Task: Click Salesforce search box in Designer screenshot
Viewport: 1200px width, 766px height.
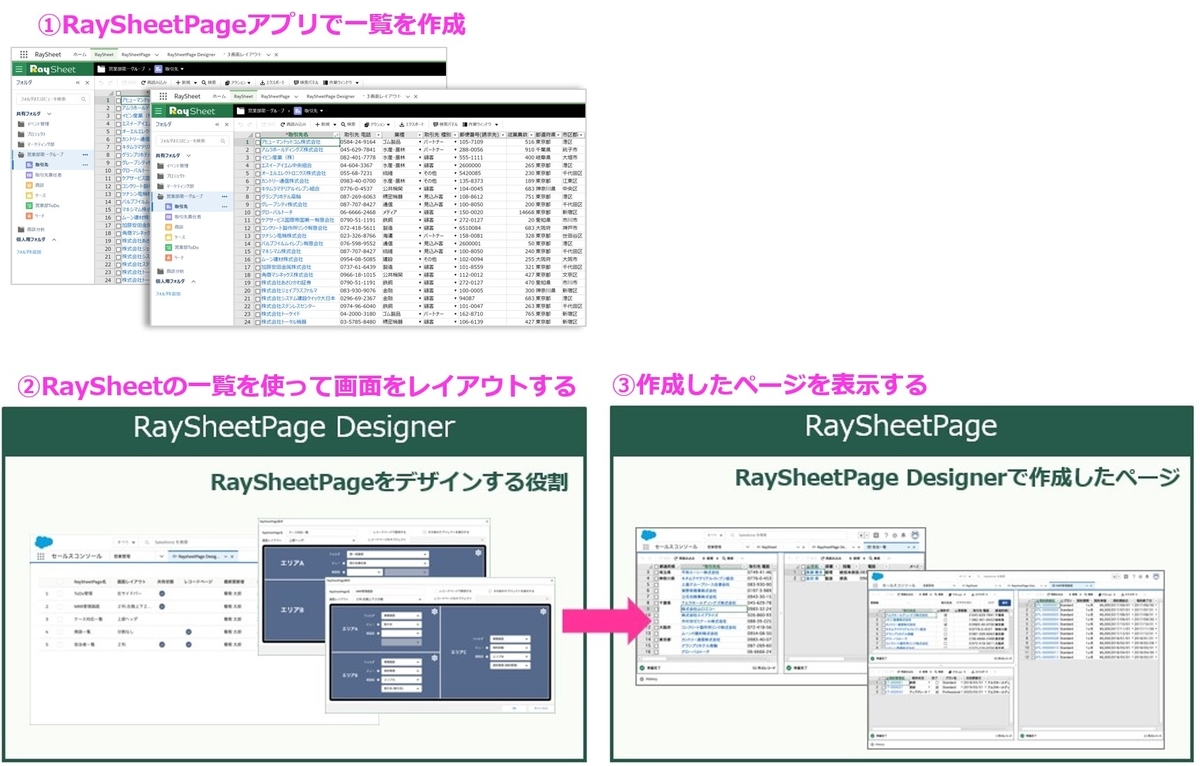Action: 200,542
